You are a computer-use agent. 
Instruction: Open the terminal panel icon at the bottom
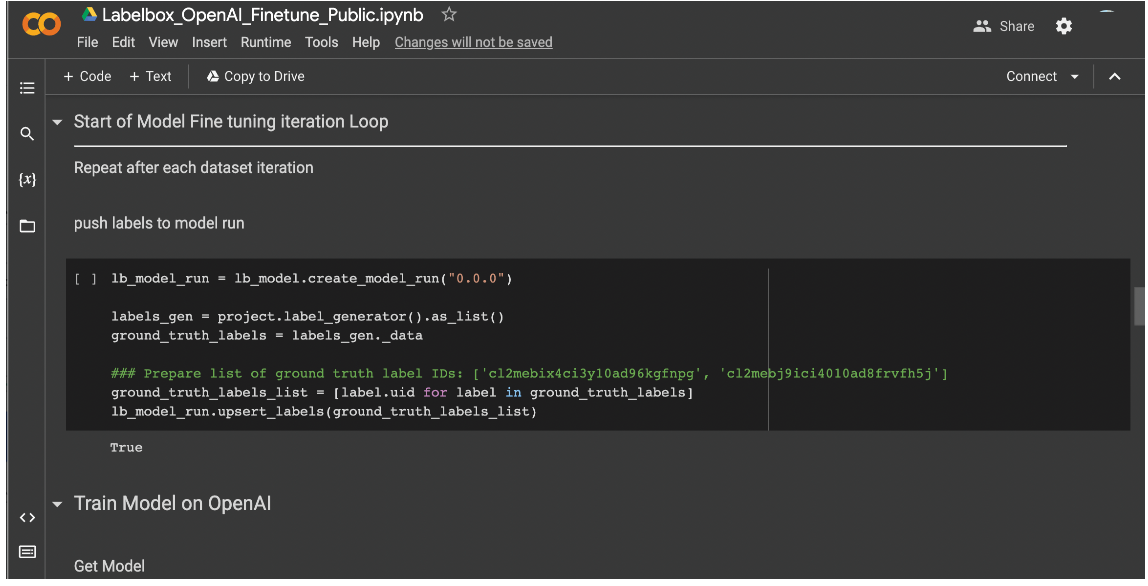pos(27,552)
